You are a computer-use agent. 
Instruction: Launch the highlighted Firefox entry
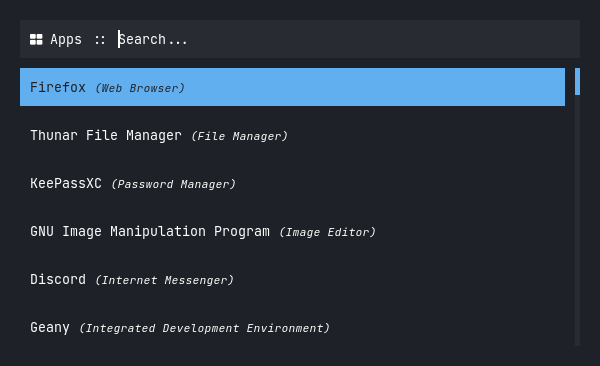(292, 87)
